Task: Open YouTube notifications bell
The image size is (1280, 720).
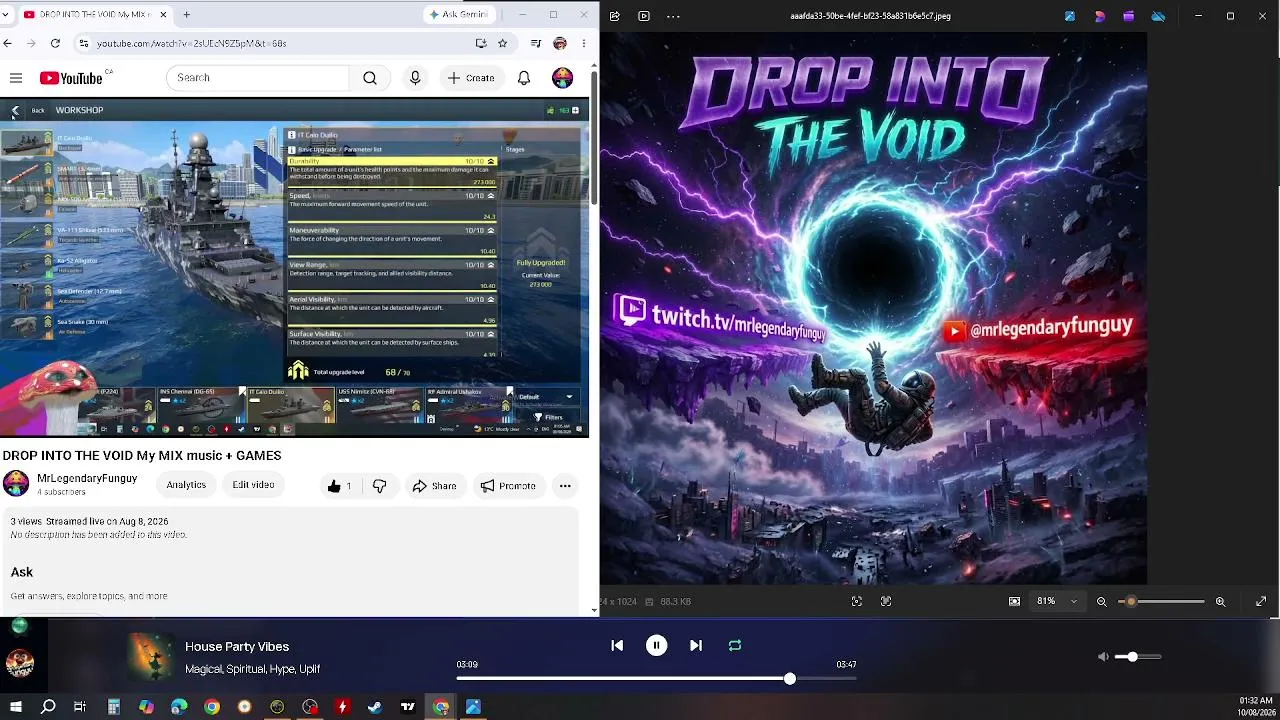Action: pos(524,78)
